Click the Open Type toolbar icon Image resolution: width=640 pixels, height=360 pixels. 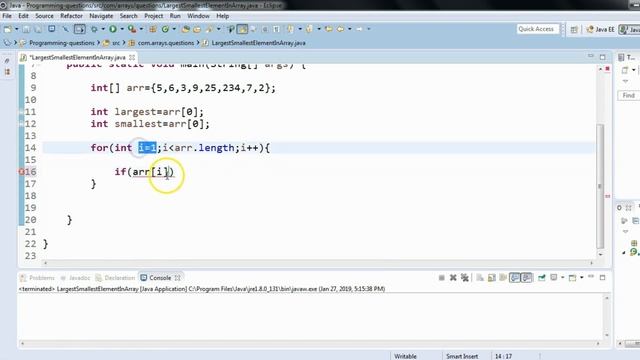(185, 29)
